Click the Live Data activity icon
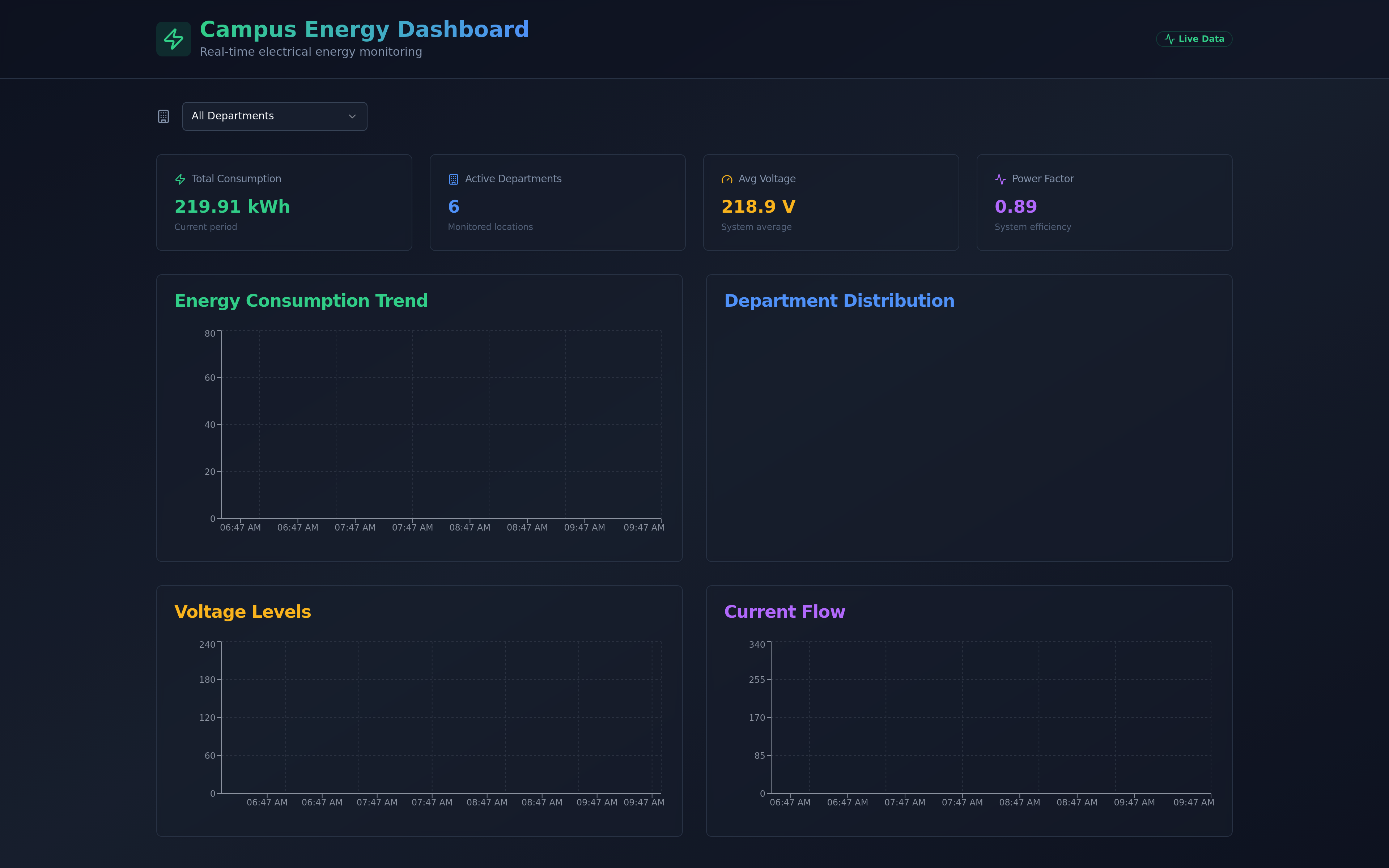 pyautogui.click(x=1169, y=39)
